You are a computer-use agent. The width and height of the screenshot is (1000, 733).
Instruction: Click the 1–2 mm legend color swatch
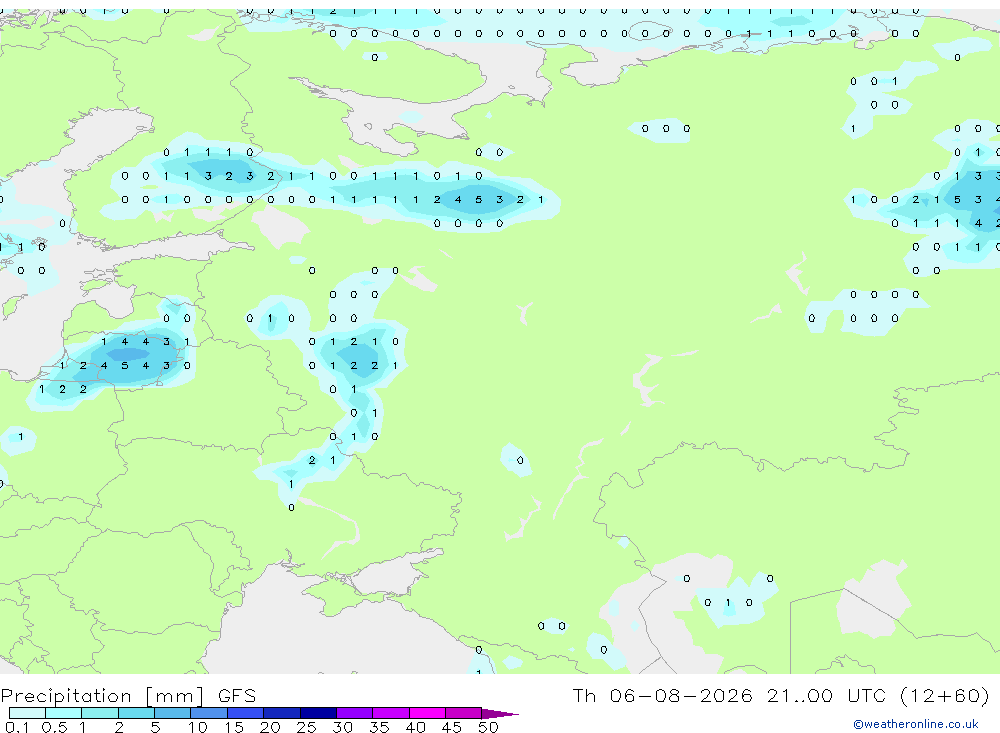(x=100, y=713)
